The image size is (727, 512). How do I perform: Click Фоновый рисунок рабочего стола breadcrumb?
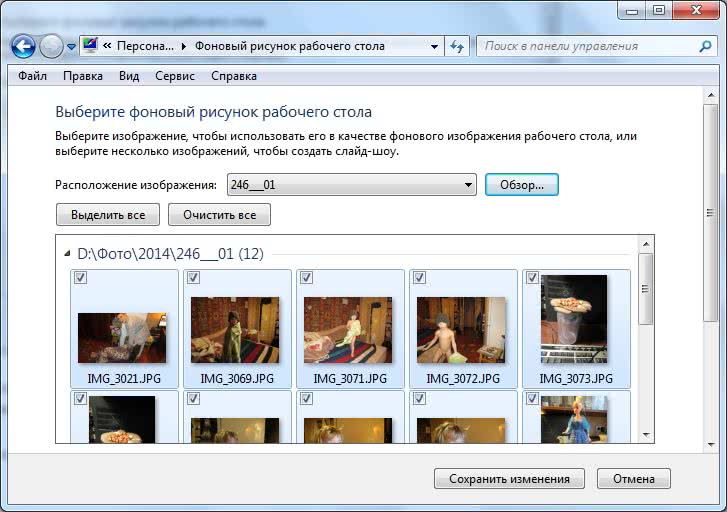point(289,46)
